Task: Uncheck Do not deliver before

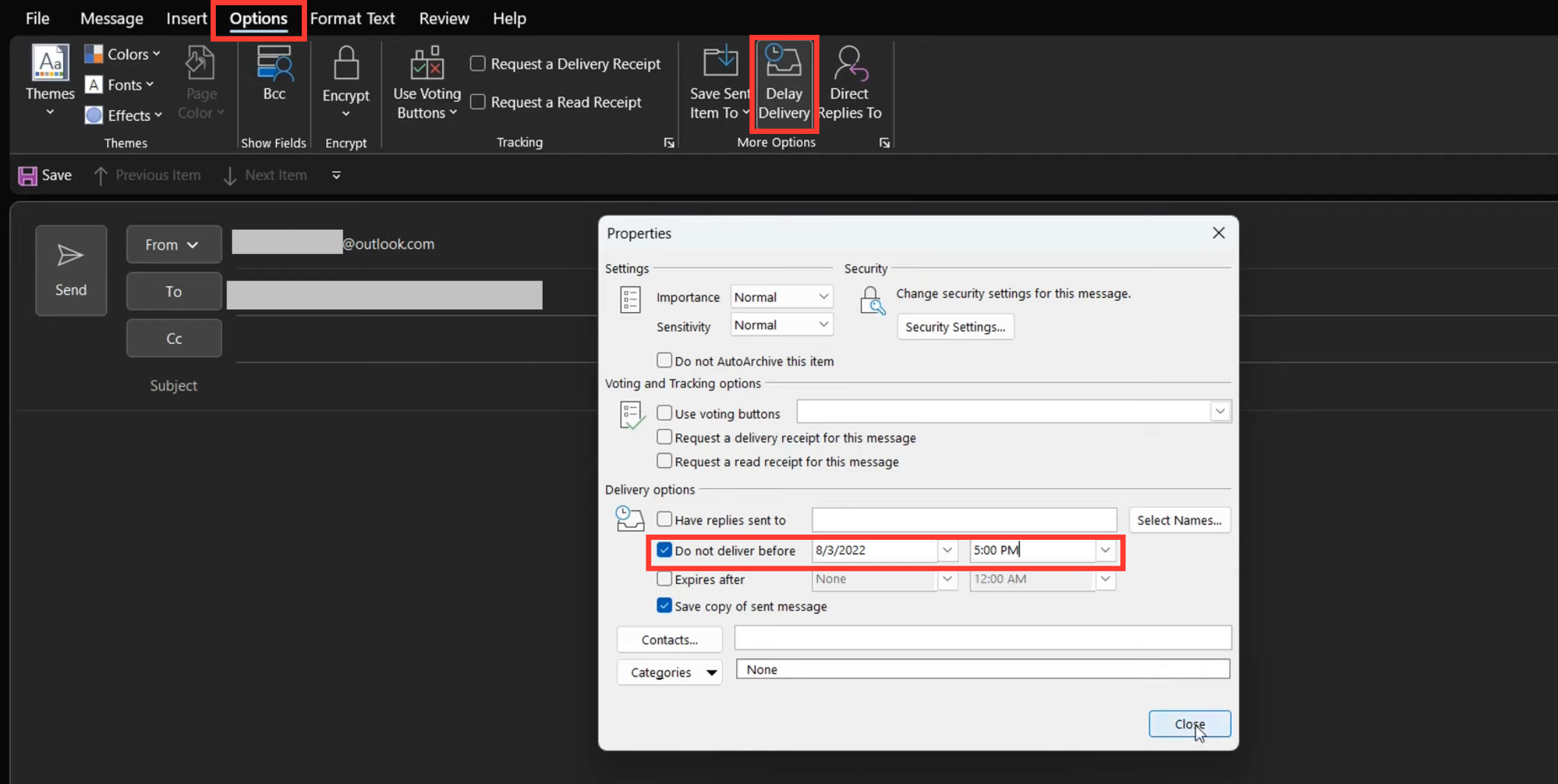Action: point(663,550)
